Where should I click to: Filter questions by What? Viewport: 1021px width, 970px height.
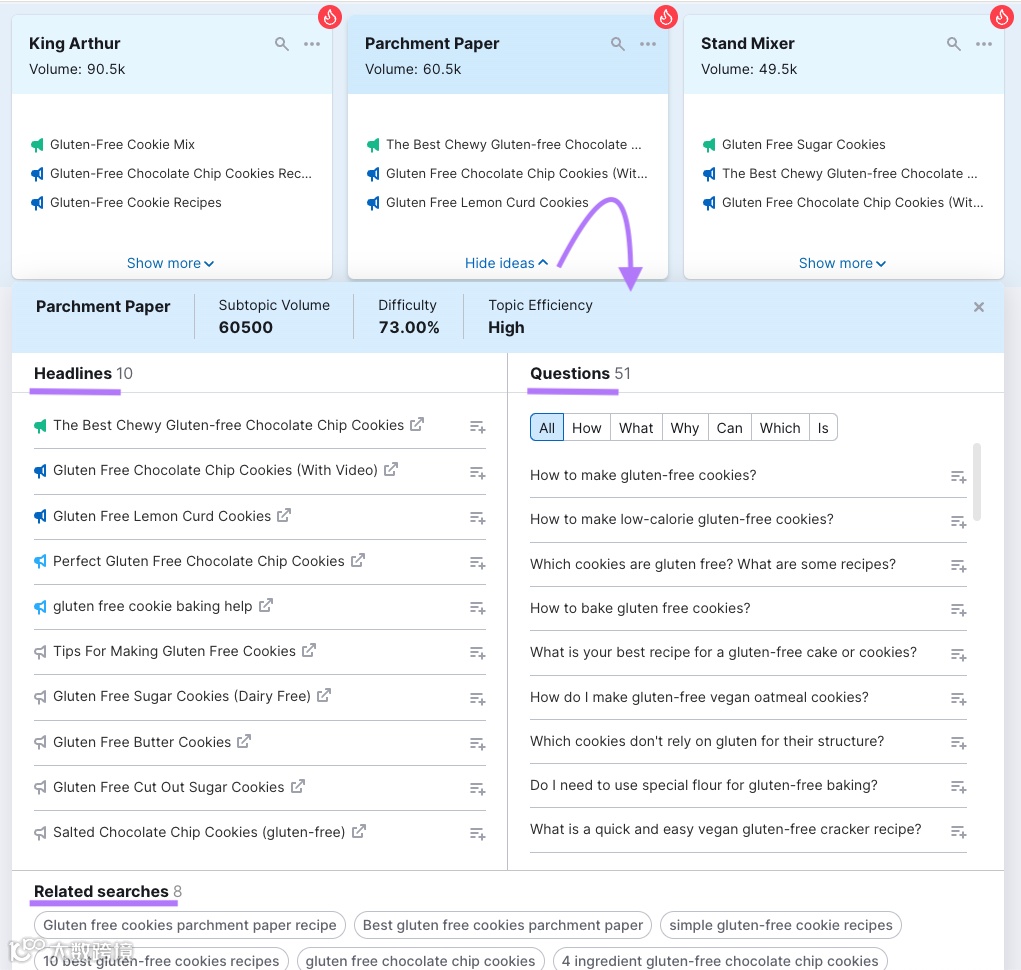636,428
